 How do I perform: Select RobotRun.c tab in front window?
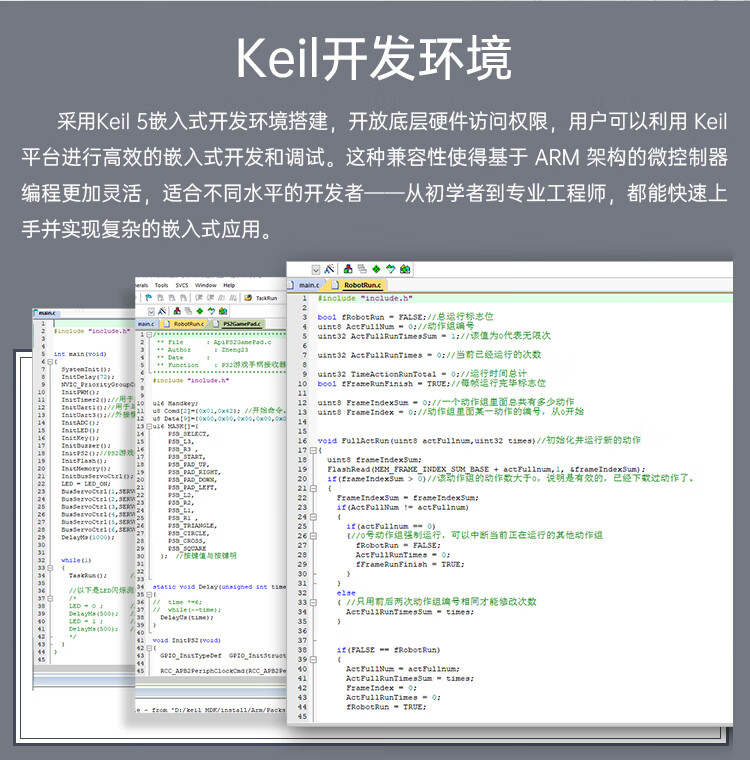click(x=362, y=285)
